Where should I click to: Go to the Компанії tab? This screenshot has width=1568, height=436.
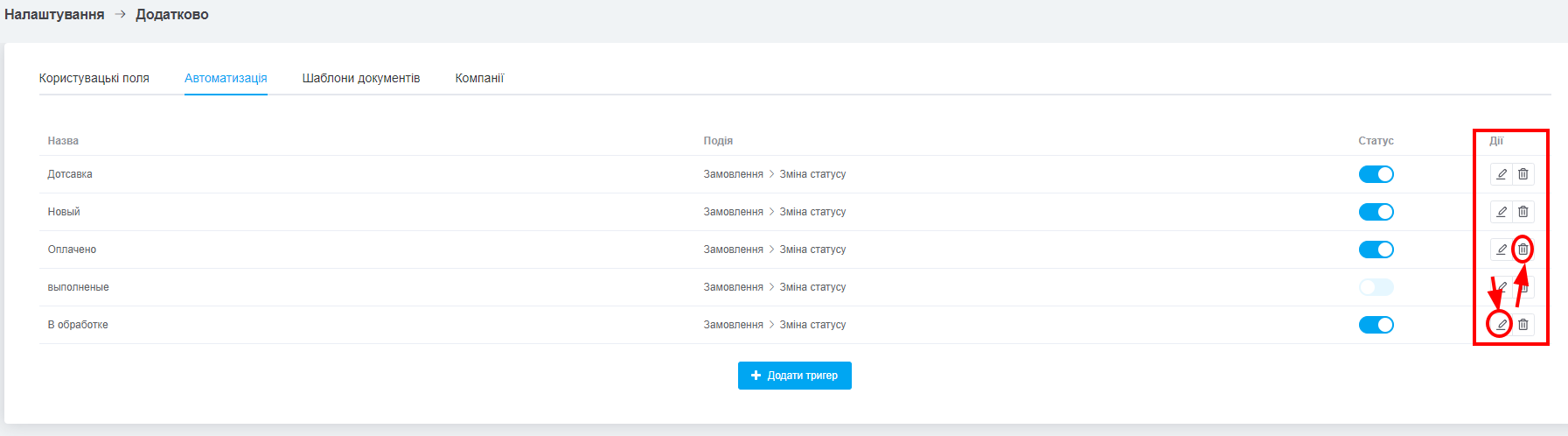tap(479, 78)
